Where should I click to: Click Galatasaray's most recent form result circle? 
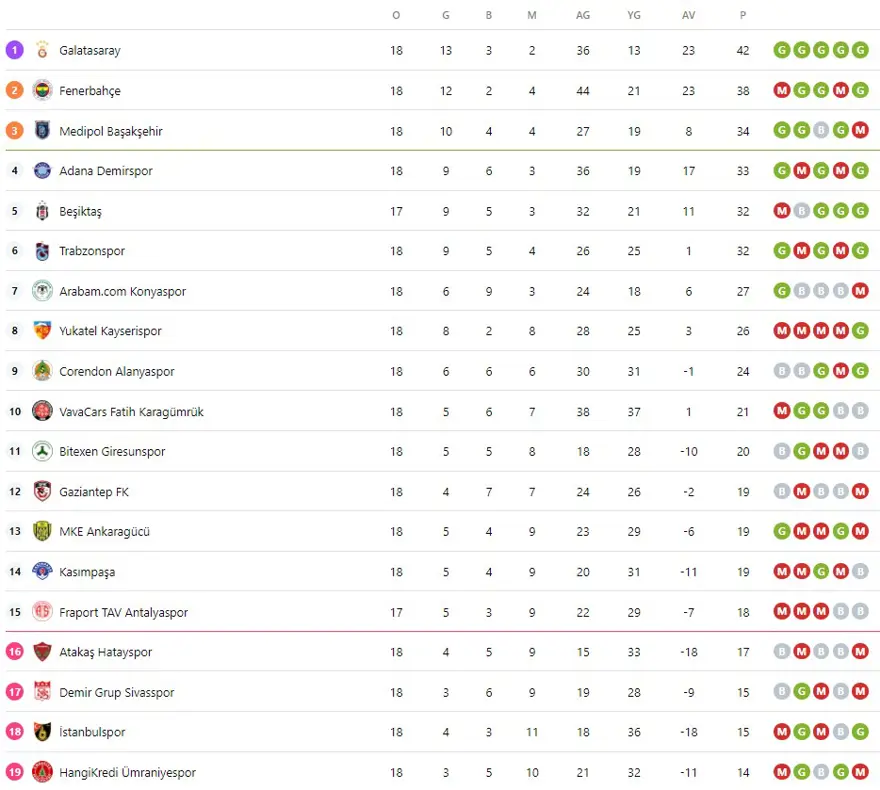click(860, 50)
